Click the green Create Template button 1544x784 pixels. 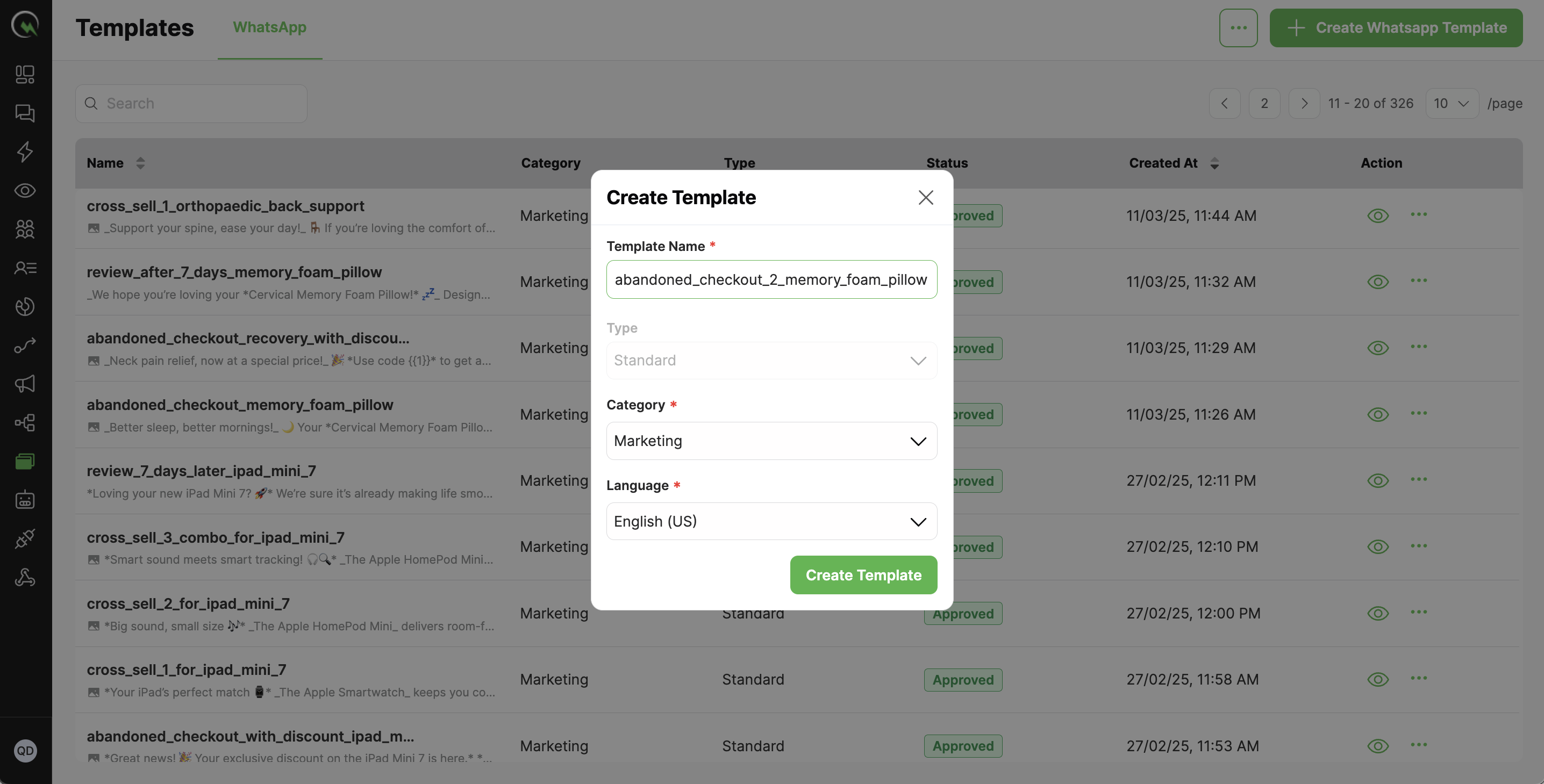(863, 575)
